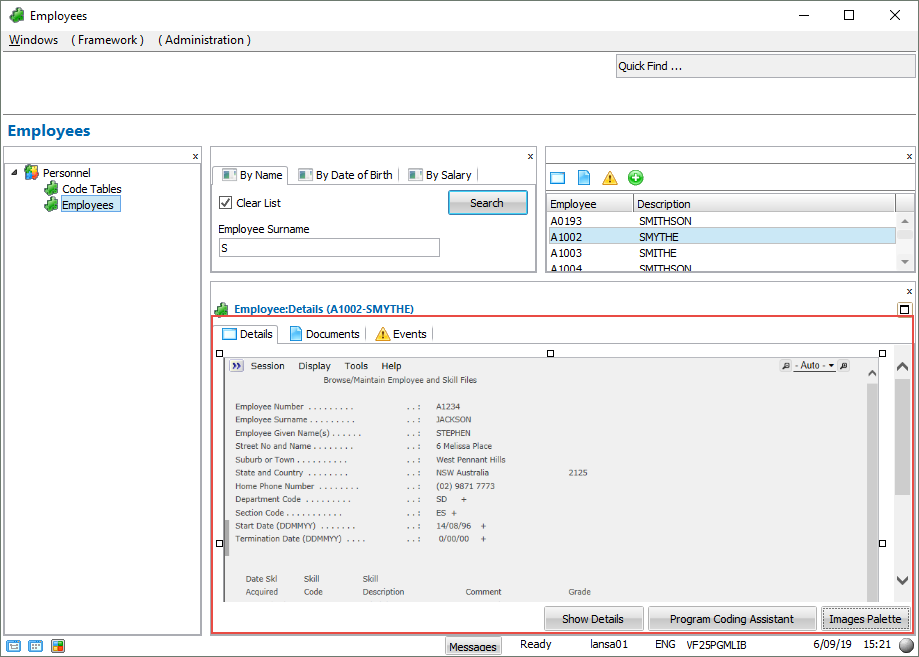919x657 pixels.
Task: Collapse the Personnel tree node
Action: (x=14, y=173)
